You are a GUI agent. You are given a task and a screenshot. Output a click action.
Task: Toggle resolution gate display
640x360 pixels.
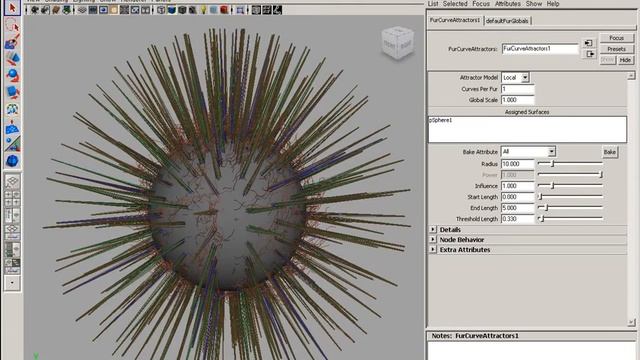(103, 10)
